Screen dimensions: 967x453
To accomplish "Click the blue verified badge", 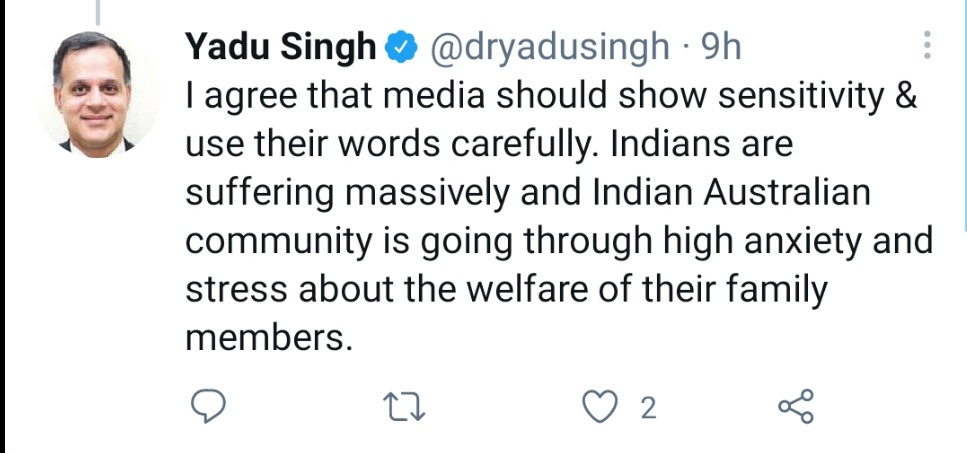I will [x=400, y=48].
